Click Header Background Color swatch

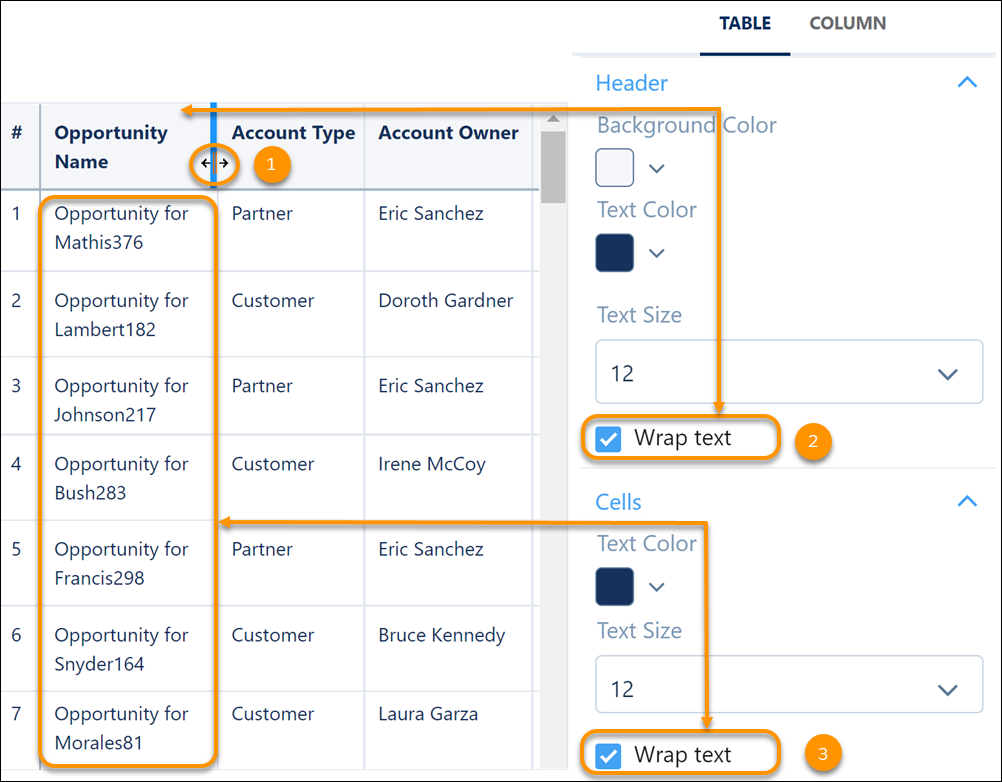tap(615, 168)
